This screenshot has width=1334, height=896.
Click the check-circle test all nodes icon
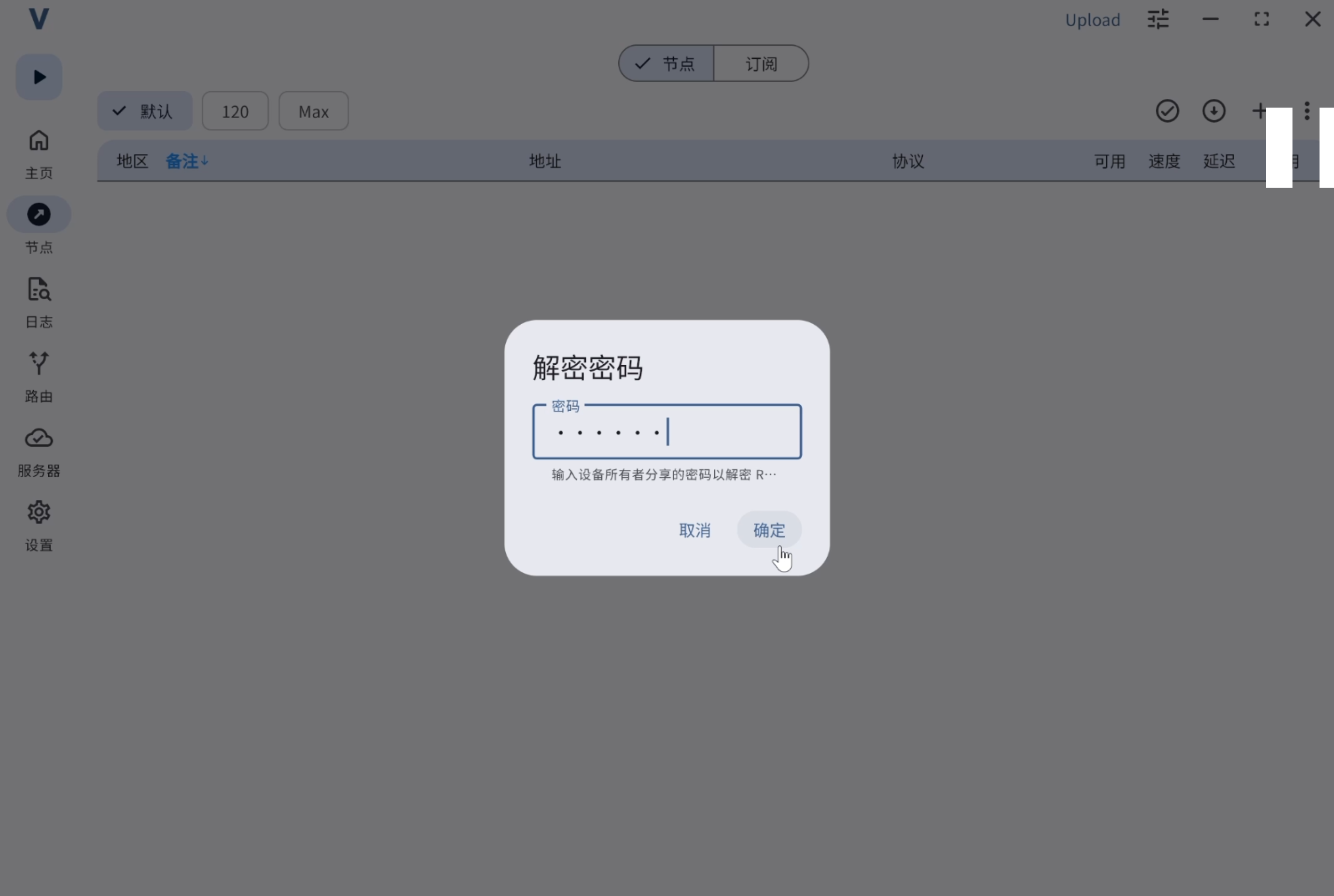tap(1167, 111)
